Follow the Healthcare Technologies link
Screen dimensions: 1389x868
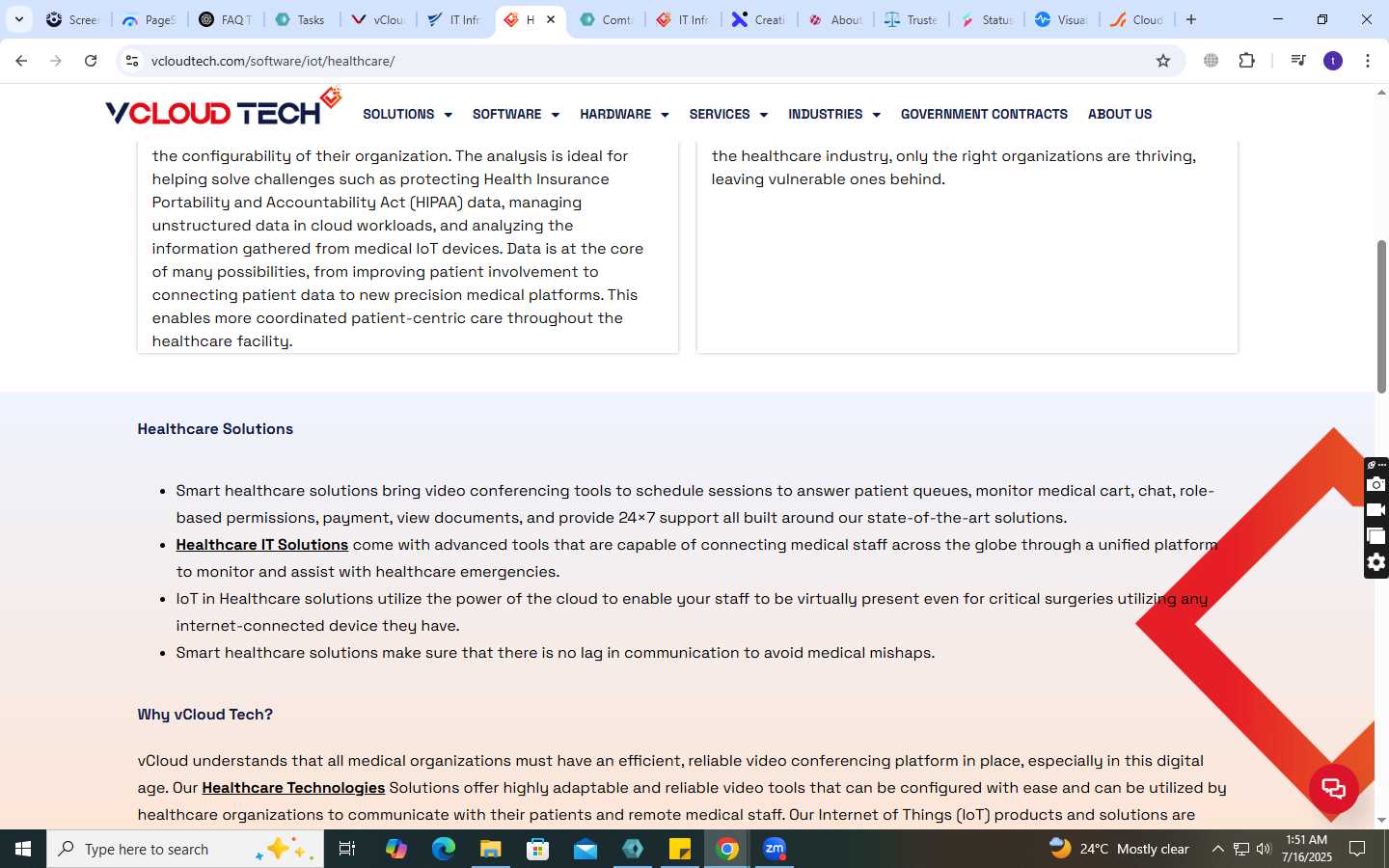[x=293, y=788]
